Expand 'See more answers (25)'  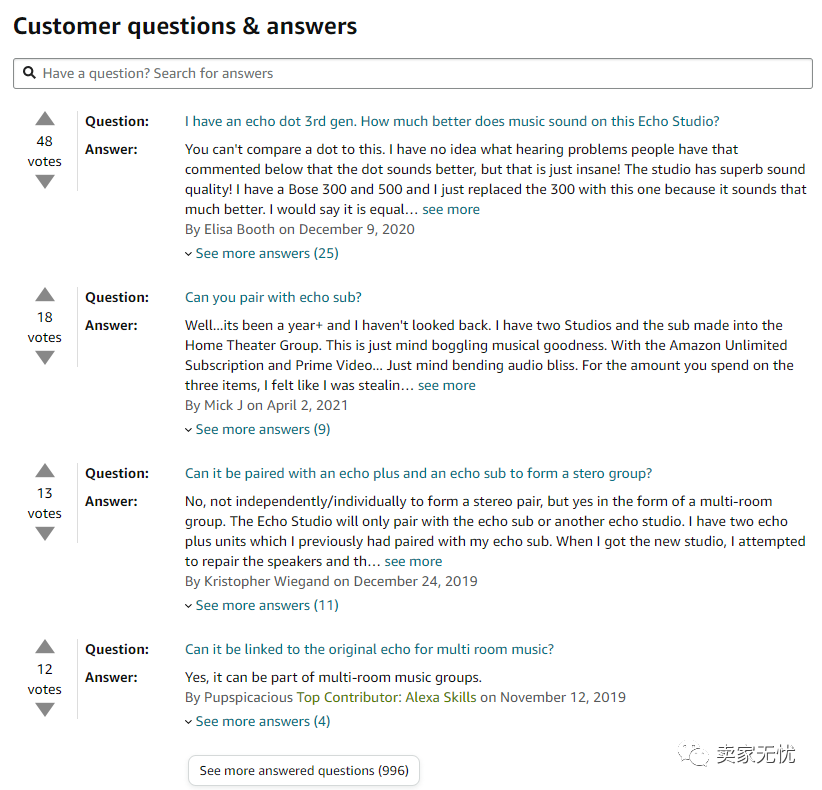tap(262, 254)
